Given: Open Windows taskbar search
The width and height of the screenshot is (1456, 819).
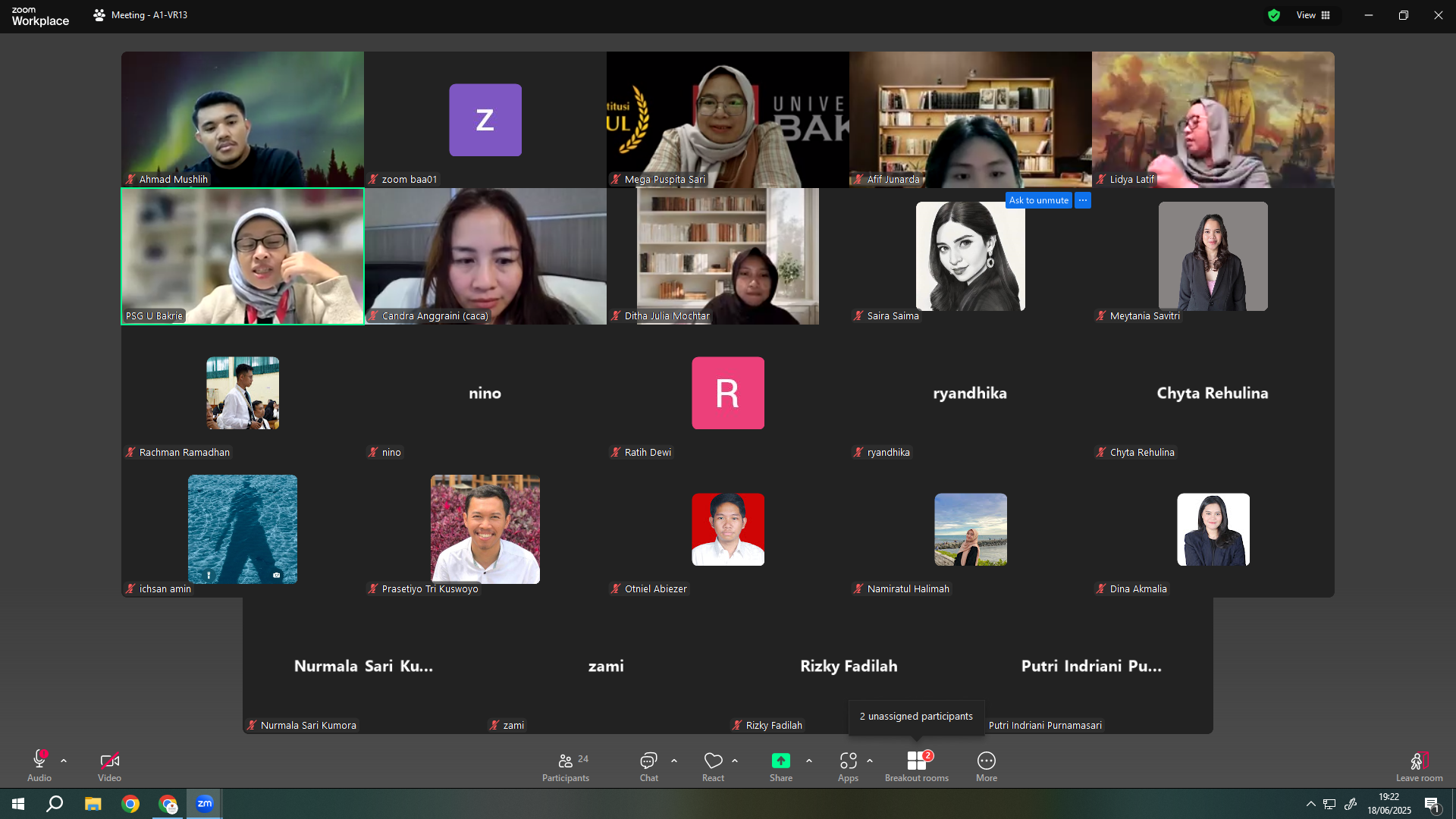Looking at the screenshot, I should pyautogui.click(x=55, y=804).
